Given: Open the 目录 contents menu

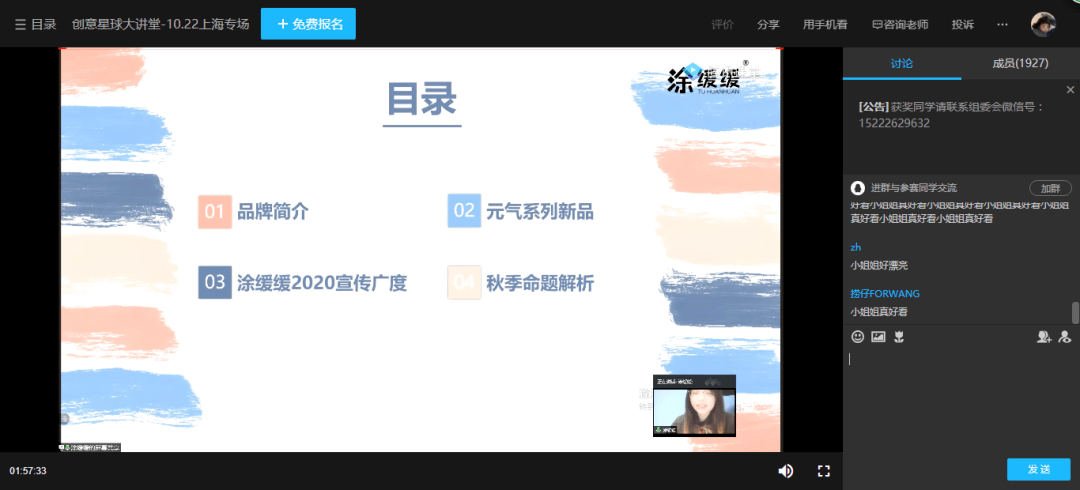Looking at the screenshot, I should coord(36,24).
